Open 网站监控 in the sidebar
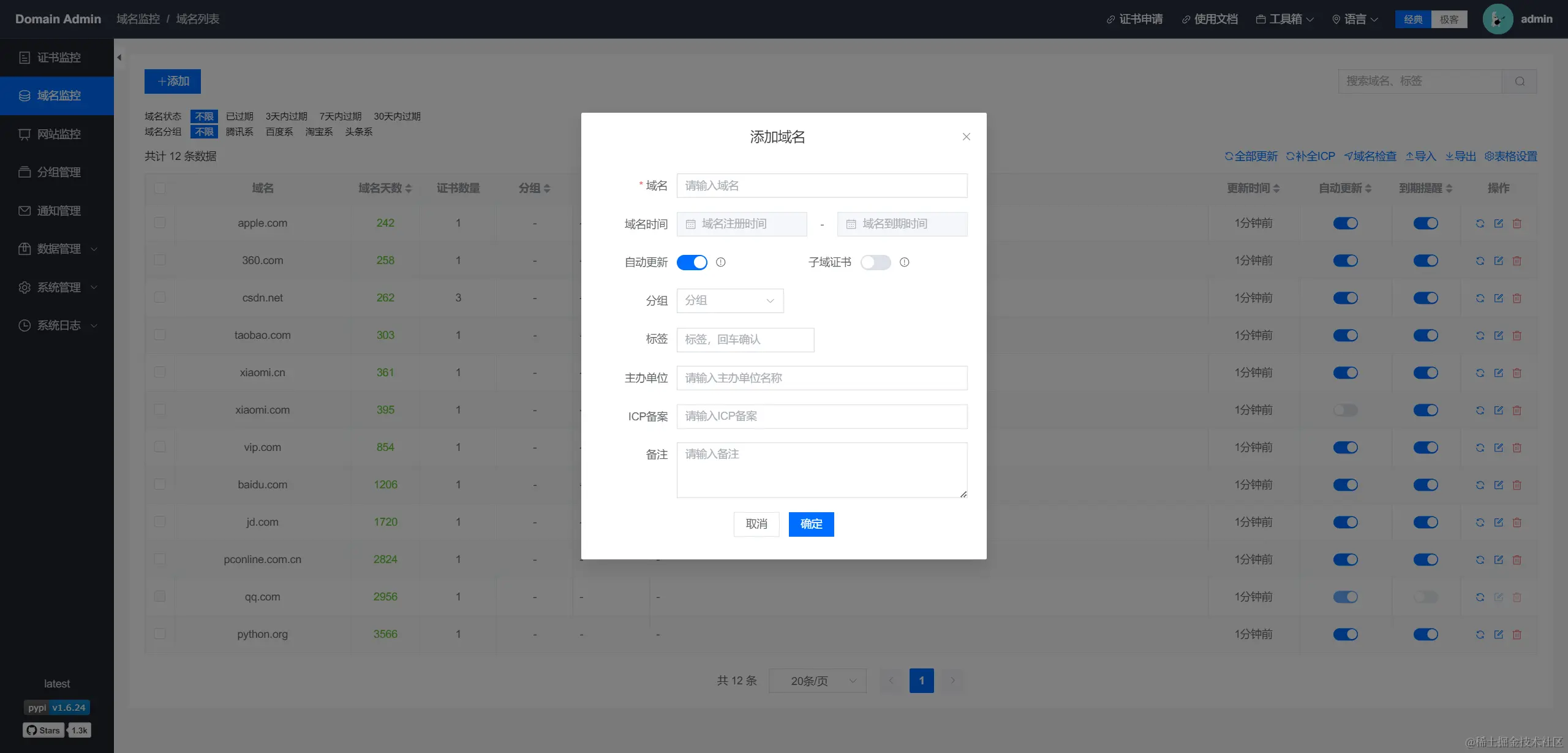 [x=58, y=134]
